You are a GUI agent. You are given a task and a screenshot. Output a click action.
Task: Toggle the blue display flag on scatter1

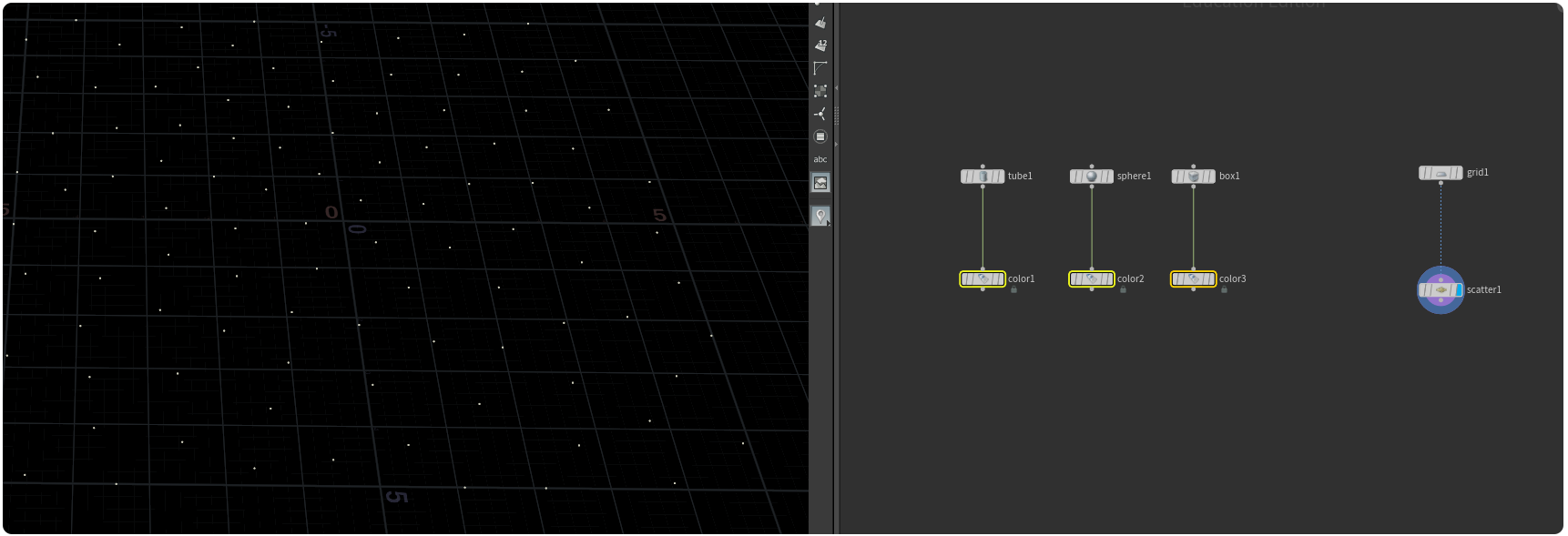coord(1458,290)
